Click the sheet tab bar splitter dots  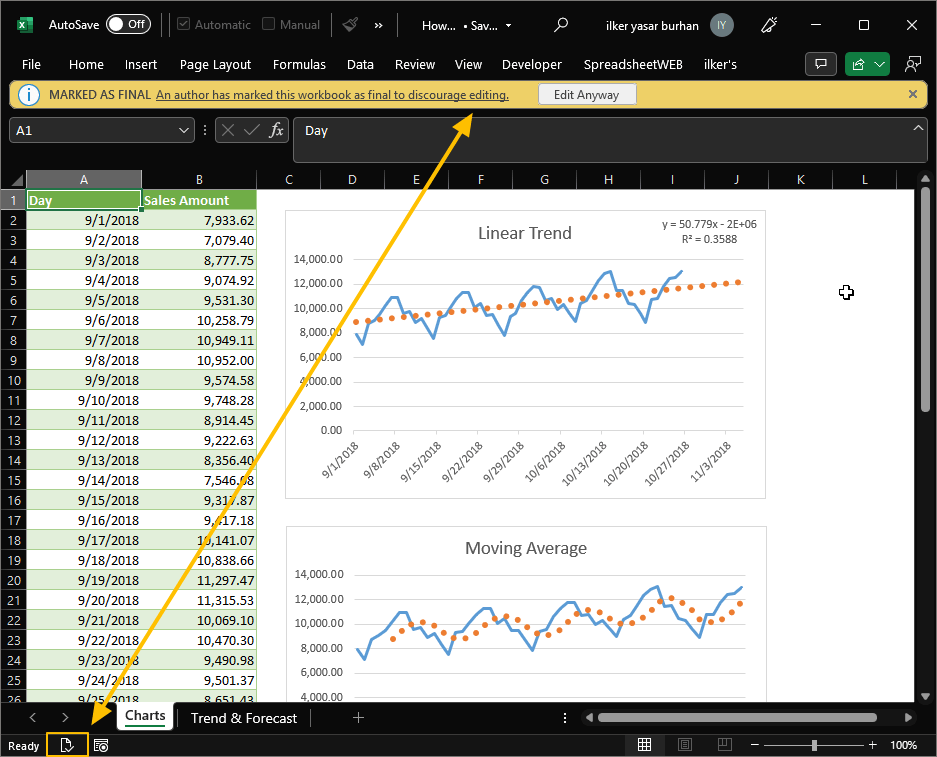pyautogui.click(x=565, y=718)
